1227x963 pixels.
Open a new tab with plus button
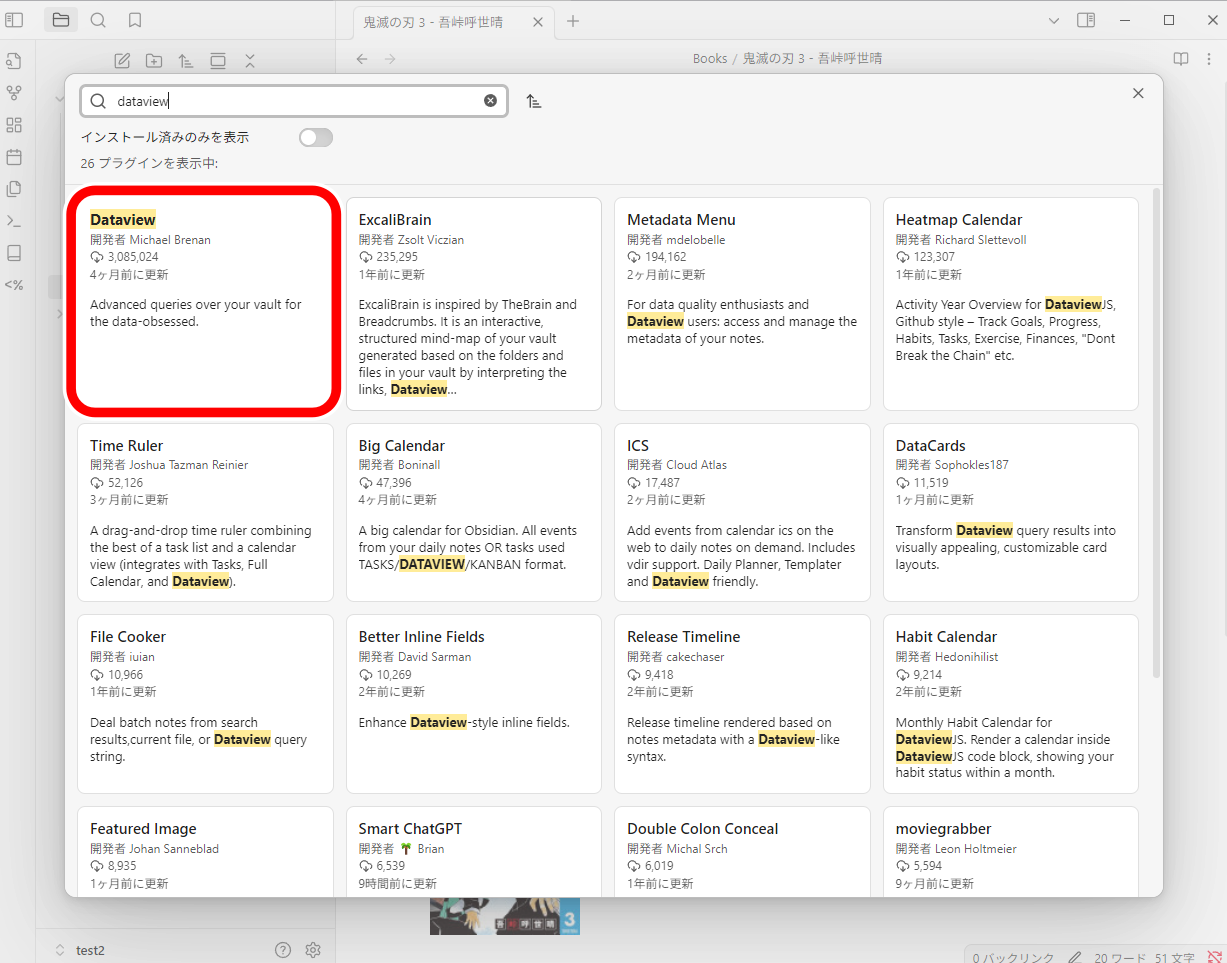(573, 20)
